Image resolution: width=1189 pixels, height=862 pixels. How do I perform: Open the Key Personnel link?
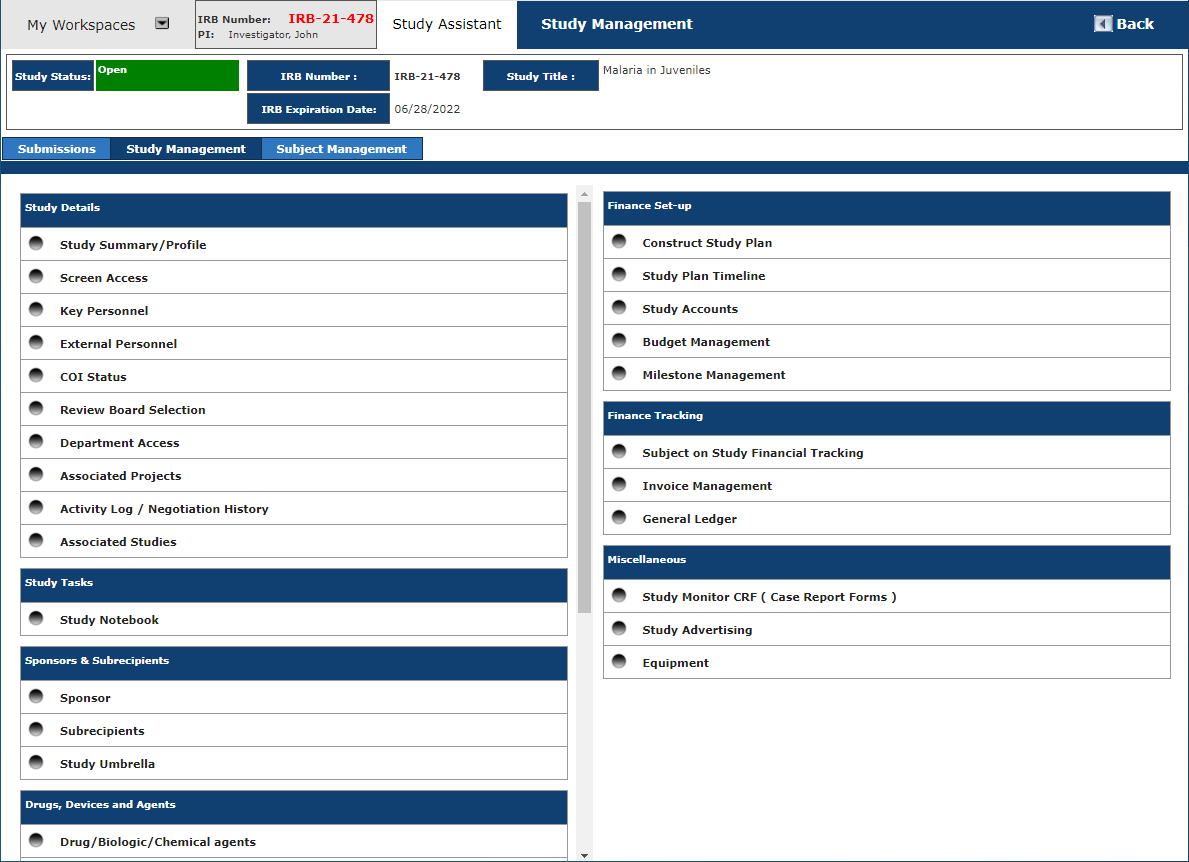(104, 311)
